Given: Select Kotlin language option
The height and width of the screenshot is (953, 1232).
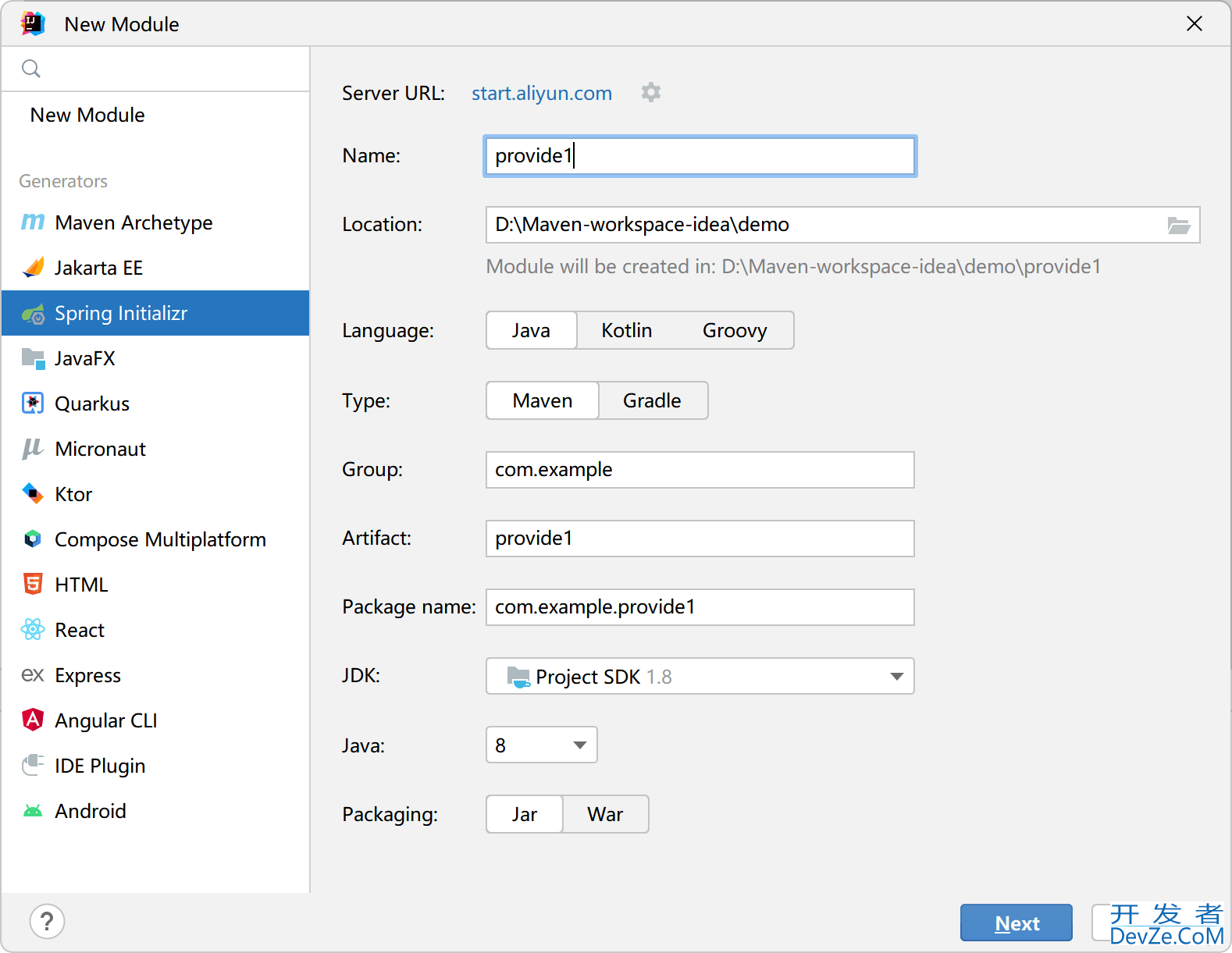Looking at the screenshot, I should click(627, 330).
